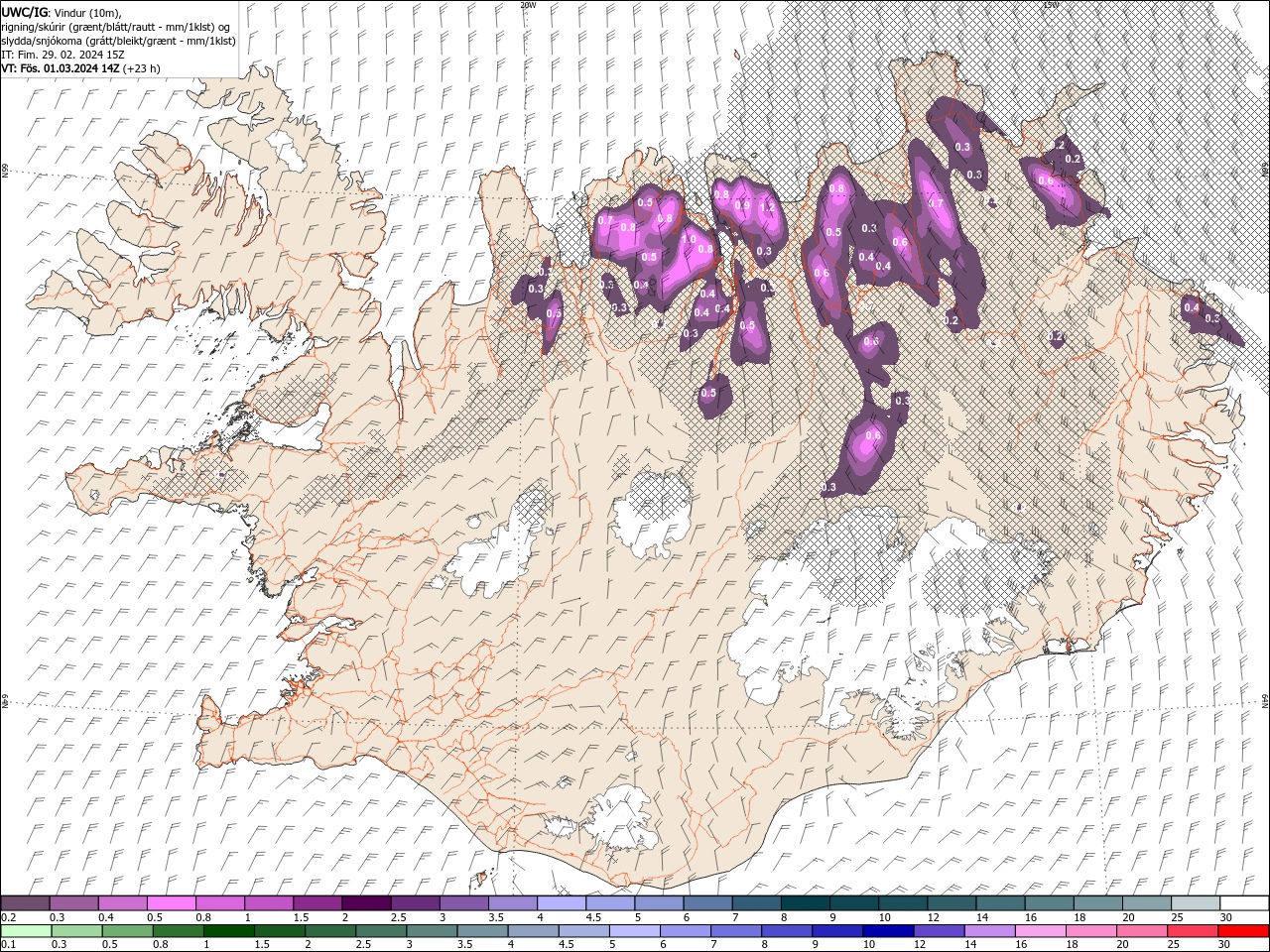The image size is (1270, 952).
Task: Pick the white snow legend swatch labeled 30
Action: (1243, 903)
